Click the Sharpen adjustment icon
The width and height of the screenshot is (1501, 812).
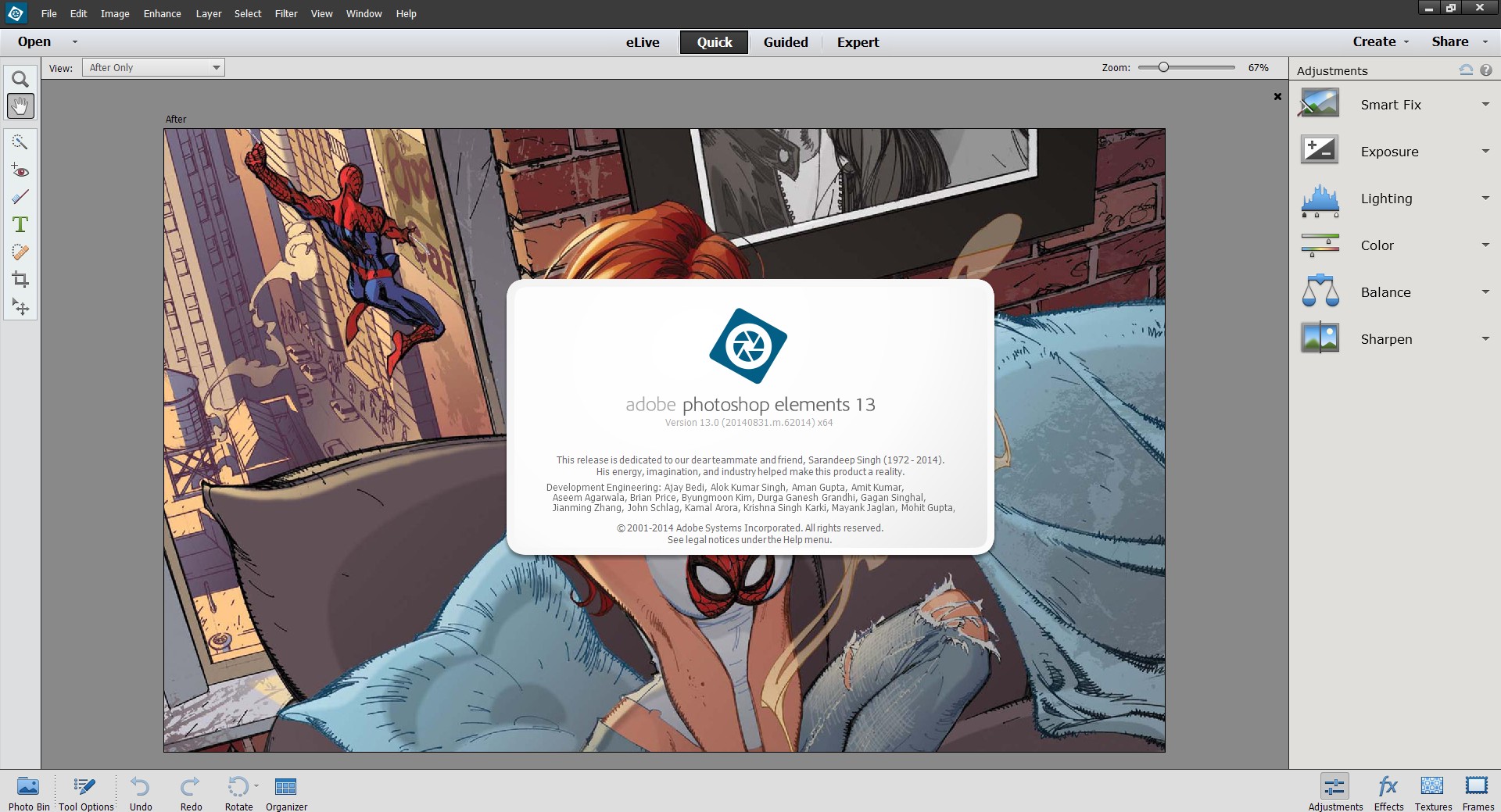pyautogui.click(x=1320, y=338)
